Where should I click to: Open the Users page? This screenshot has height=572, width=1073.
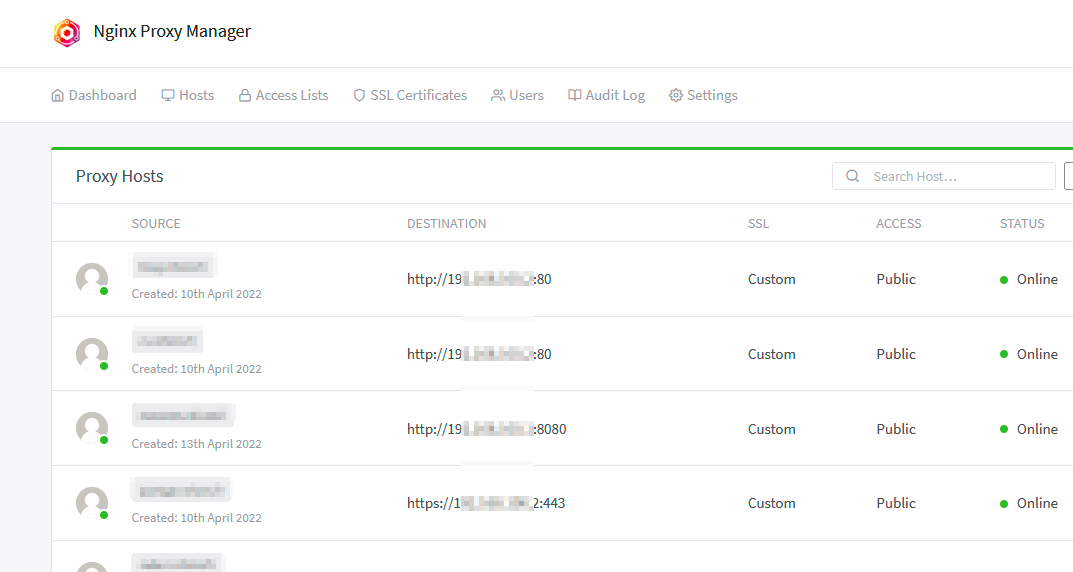point(517,95)
